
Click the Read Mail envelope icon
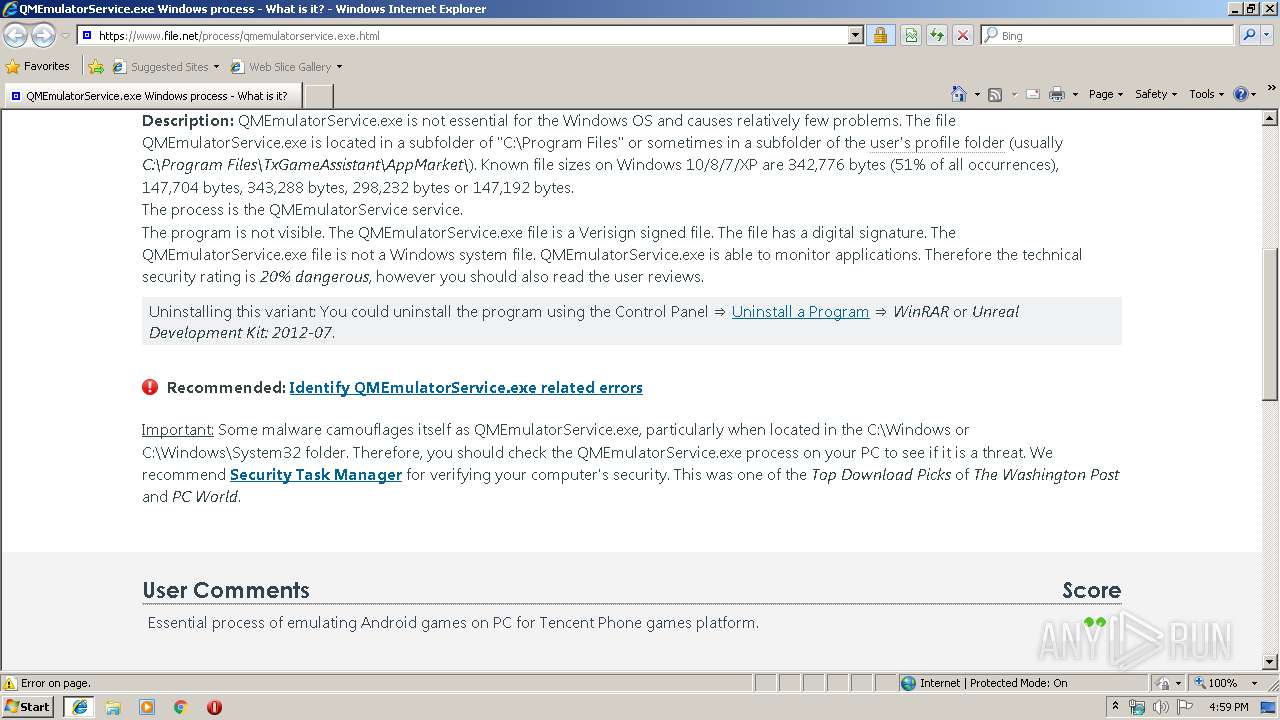click(1032, 94)
